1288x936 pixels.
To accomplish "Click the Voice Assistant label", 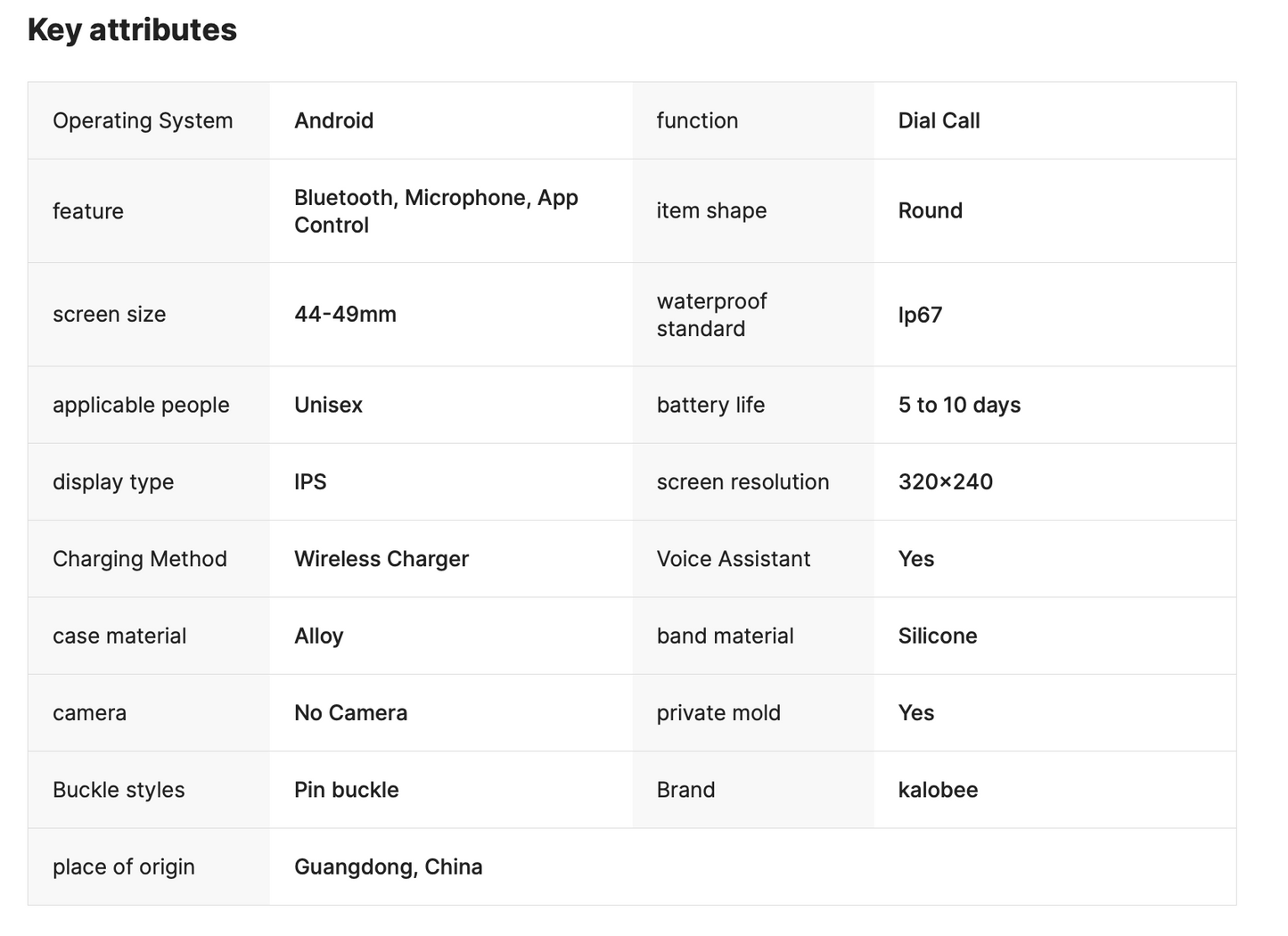I will pyautogui.click(x=733, y=559).
